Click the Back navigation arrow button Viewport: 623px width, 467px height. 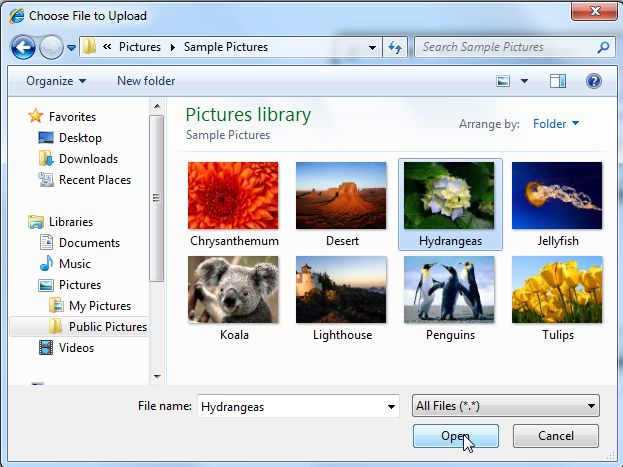click(x=23, y=47)
